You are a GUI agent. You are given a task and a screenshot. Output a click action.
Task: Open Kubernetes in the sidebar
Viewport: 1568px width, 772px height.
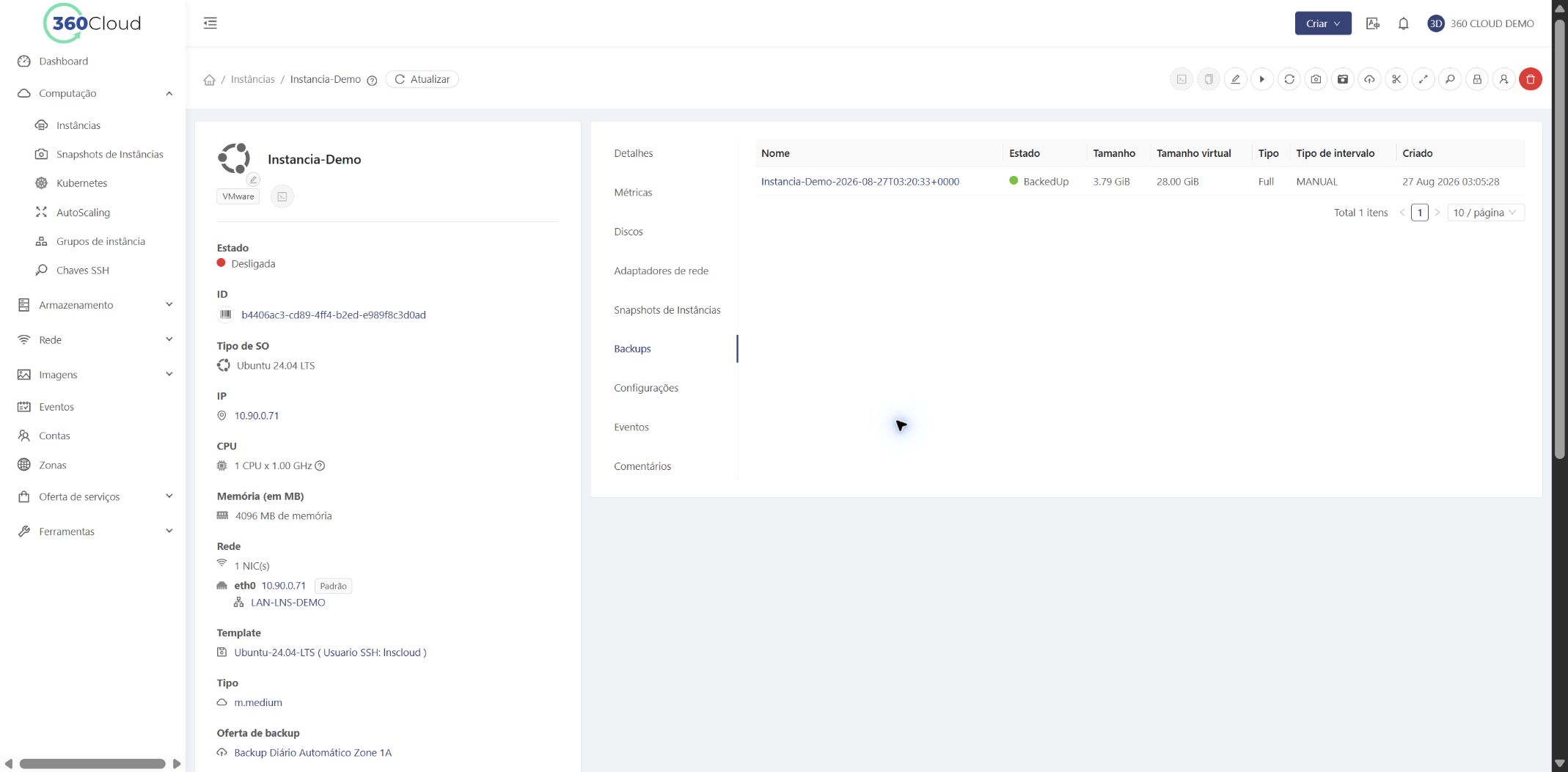click(x=82, y=183)
